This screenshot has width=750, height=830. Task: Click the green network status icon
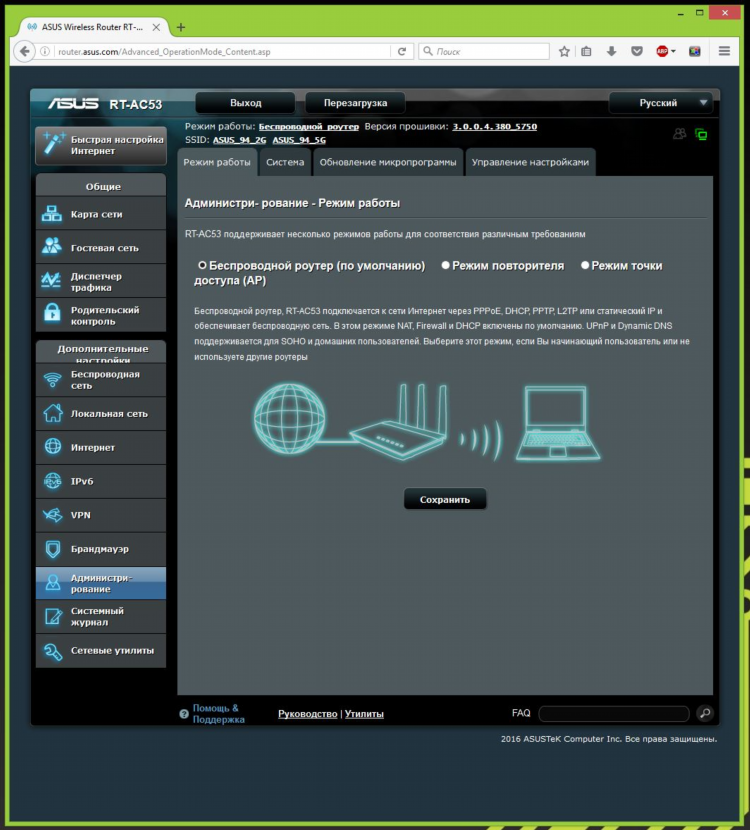coord(701,134)
